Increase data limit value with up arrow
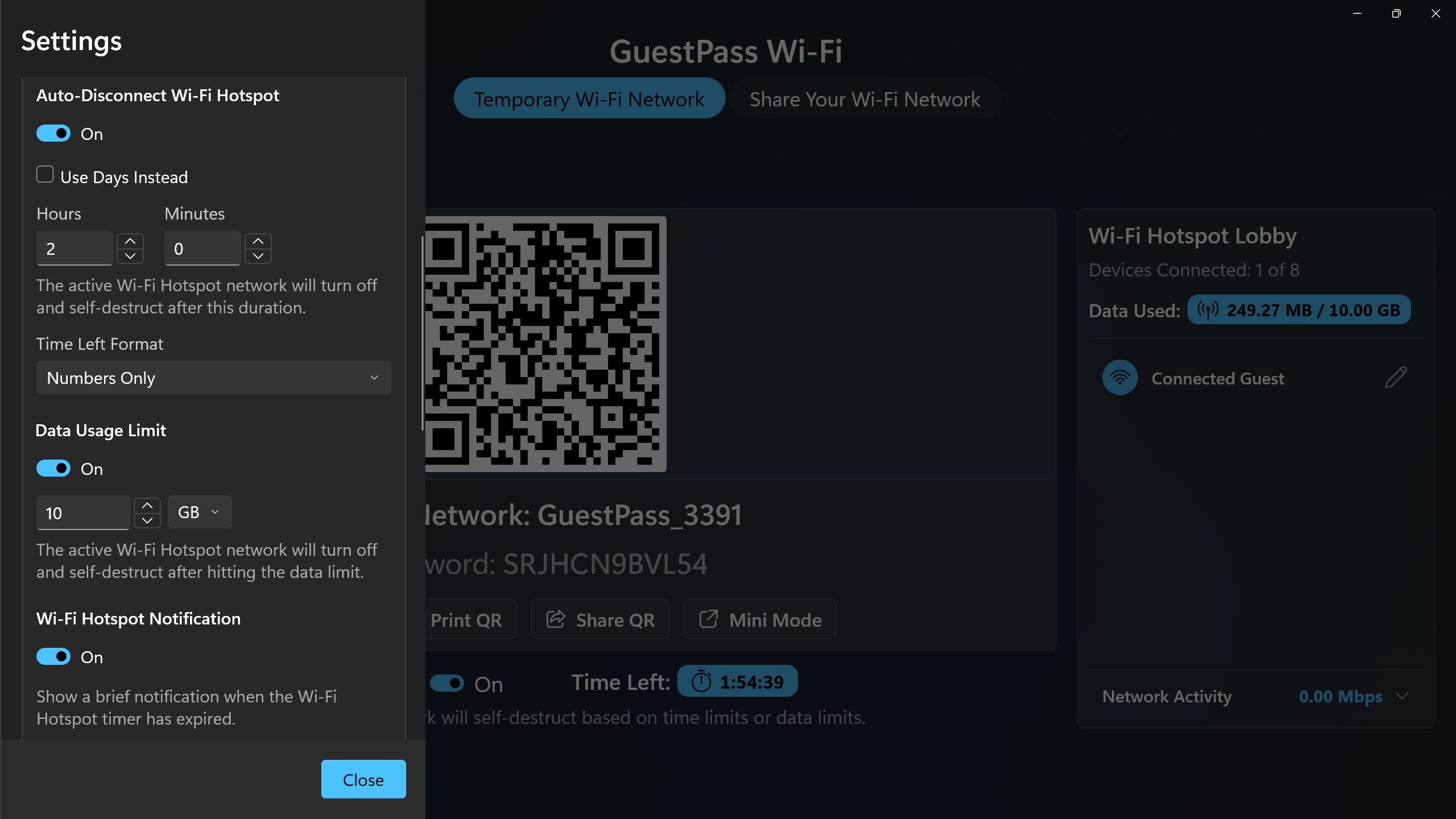The height and width of the screenshot is (819, 1456). 147,505
